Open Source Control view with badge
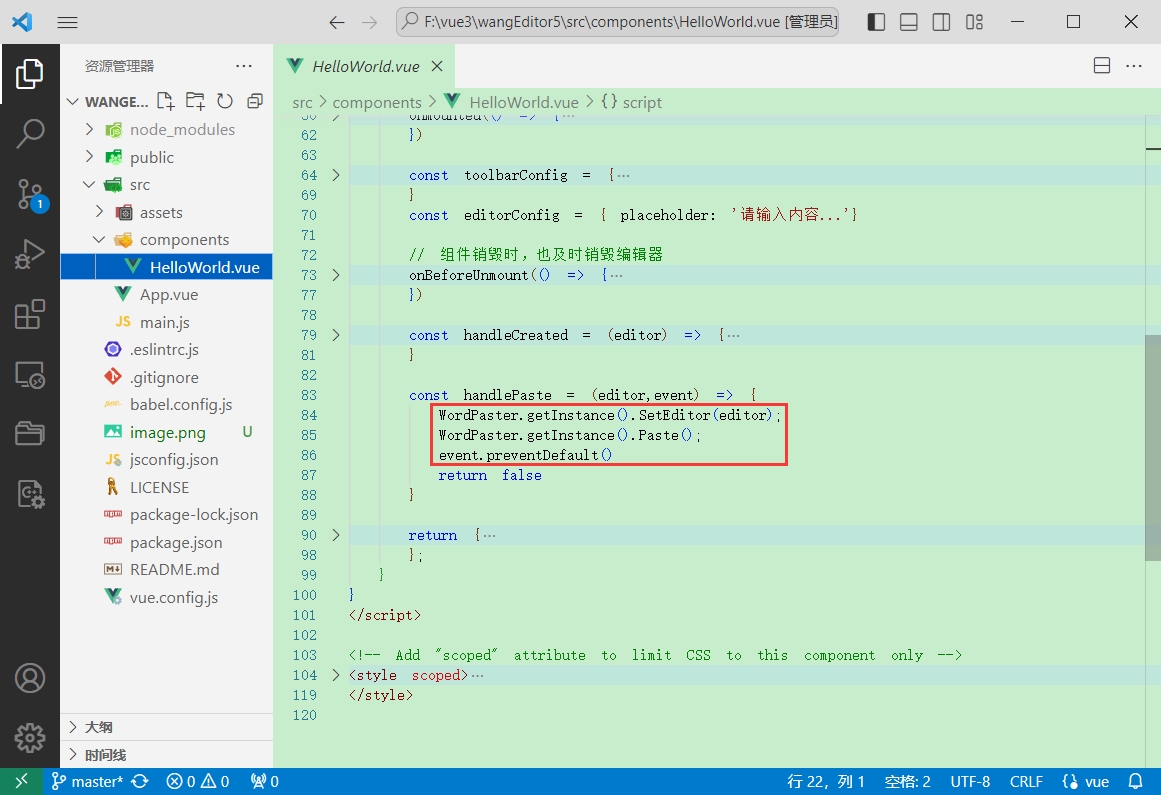The image size is (1161, 795). coord(30,194)
